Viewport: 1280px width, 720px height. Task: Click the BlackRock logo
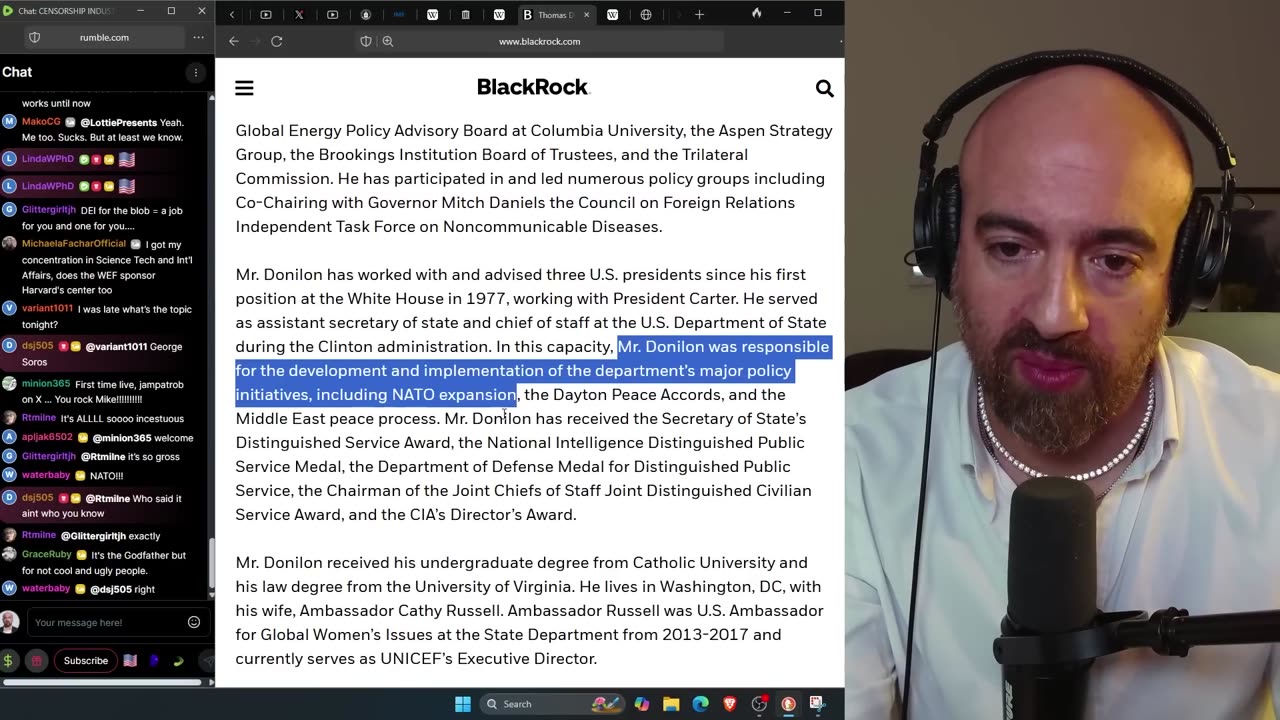533,87
